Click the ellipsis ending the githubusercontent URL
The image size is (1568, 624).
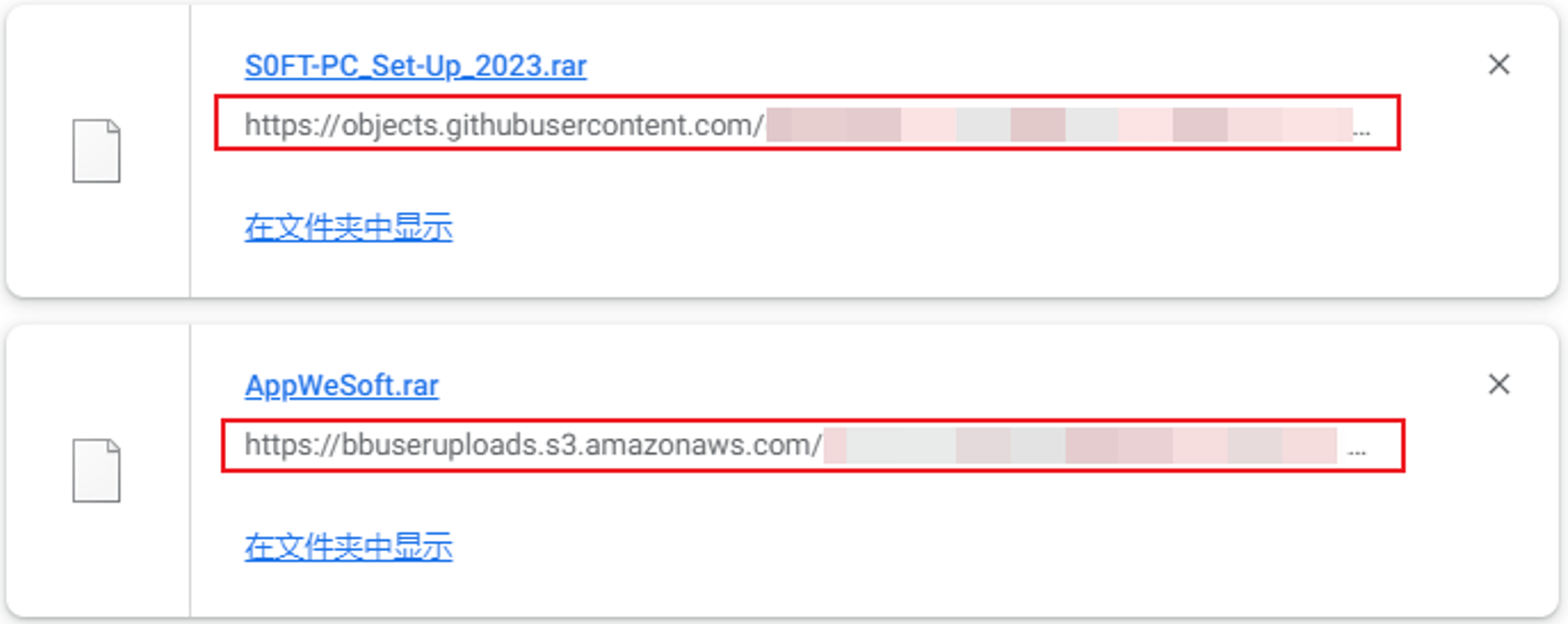pos(1361,133)
